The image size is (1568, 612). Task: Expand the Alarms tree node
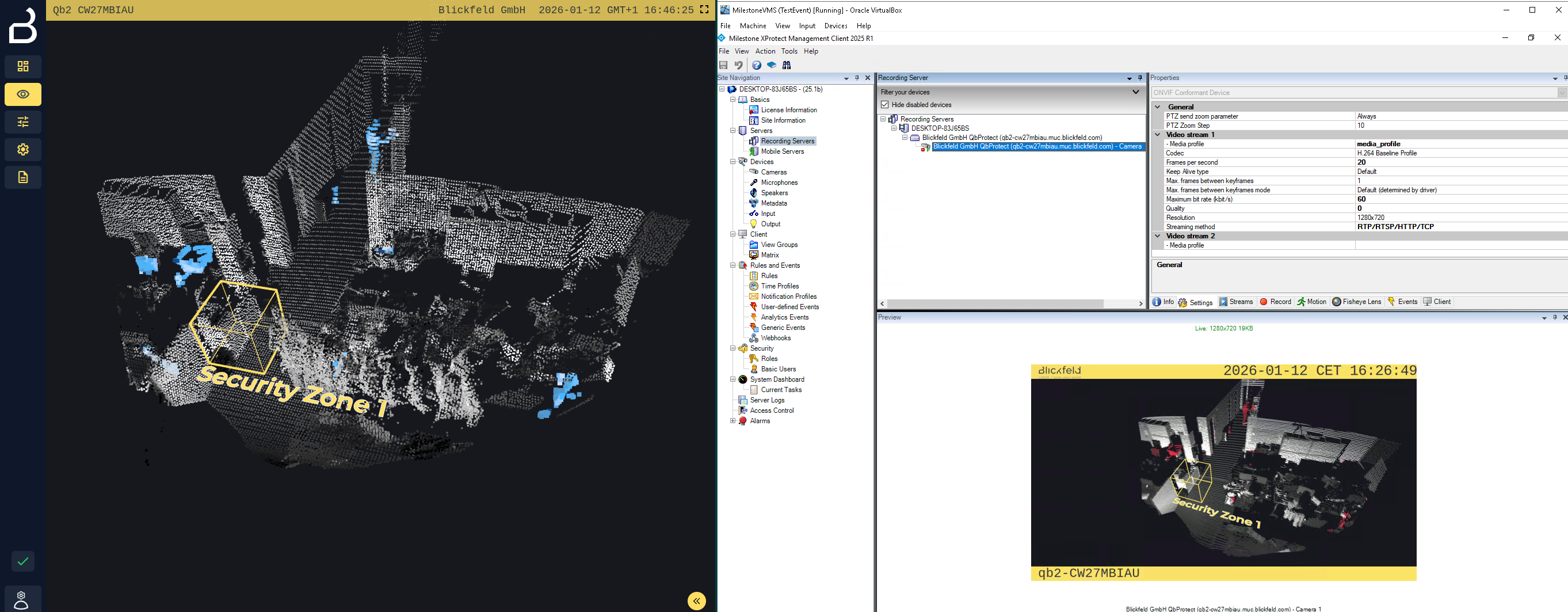[733, 421]
